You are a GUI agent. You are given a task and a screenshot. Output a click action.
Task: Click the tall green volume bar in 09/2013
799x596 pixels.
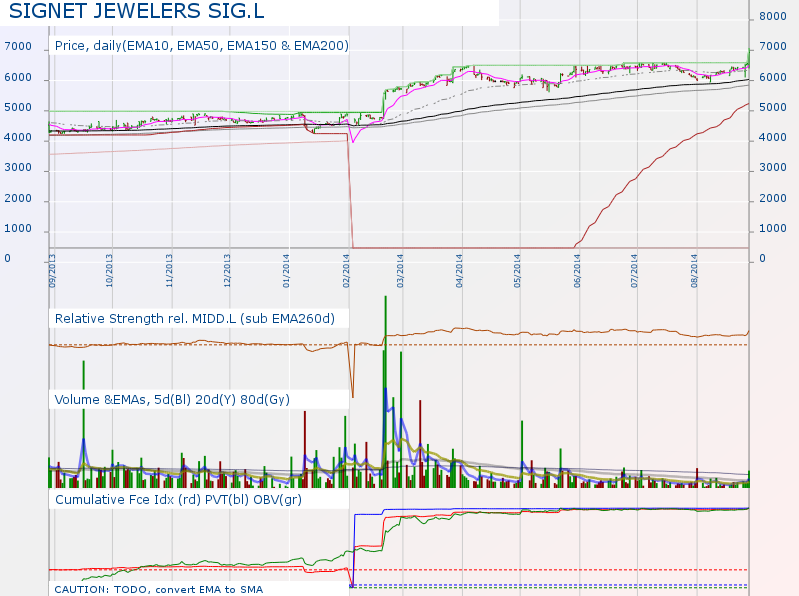[x=84, y=424]
